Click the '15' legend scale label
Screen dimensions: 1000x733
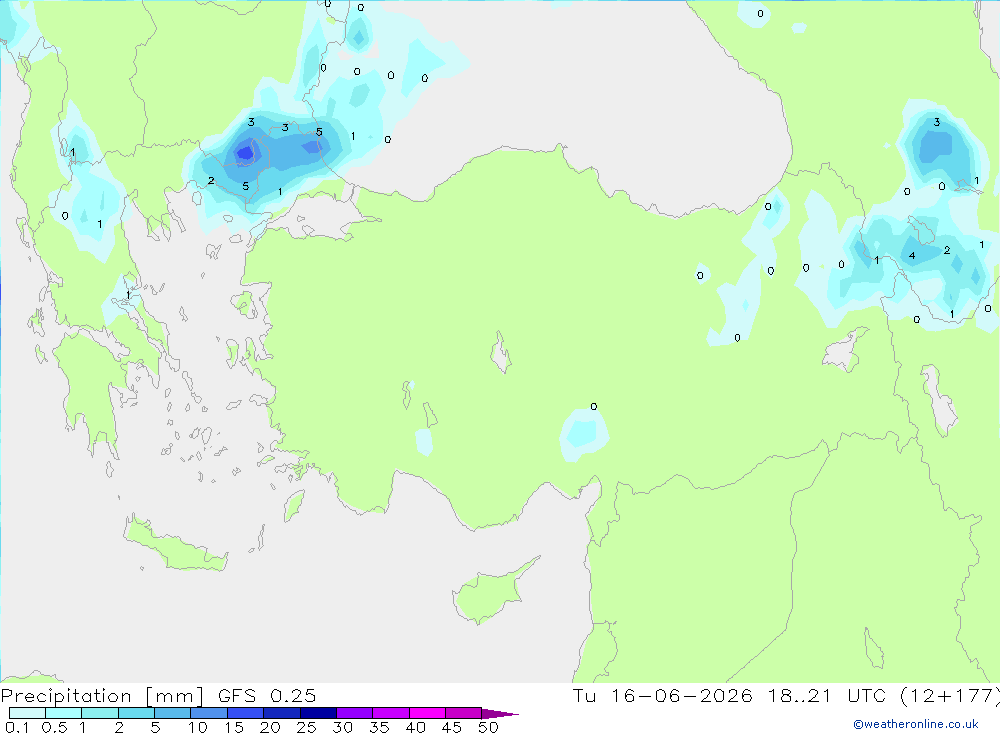(234, 727)
